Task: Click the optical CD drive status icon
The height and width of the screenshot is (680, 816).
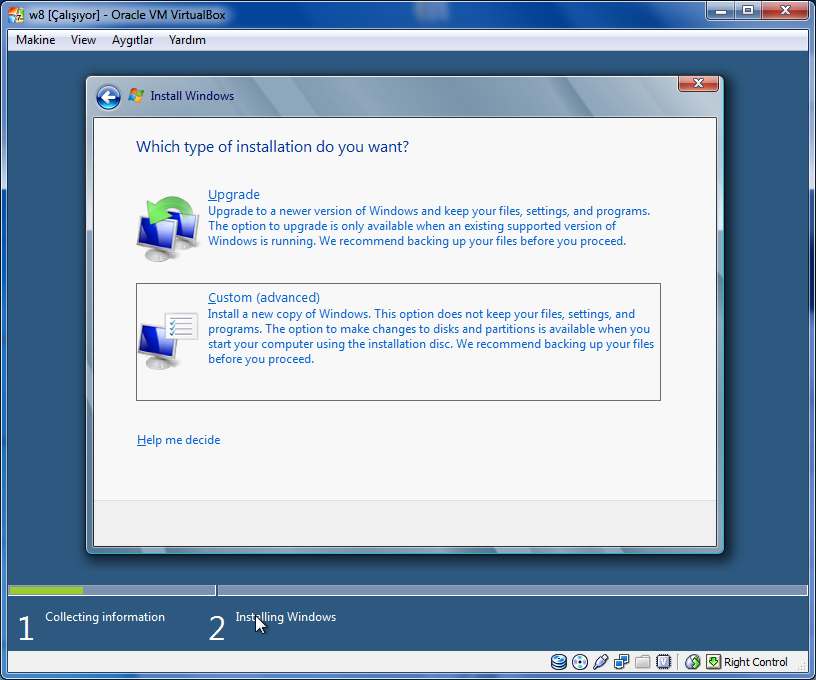Action: click(x=579, y=662)
